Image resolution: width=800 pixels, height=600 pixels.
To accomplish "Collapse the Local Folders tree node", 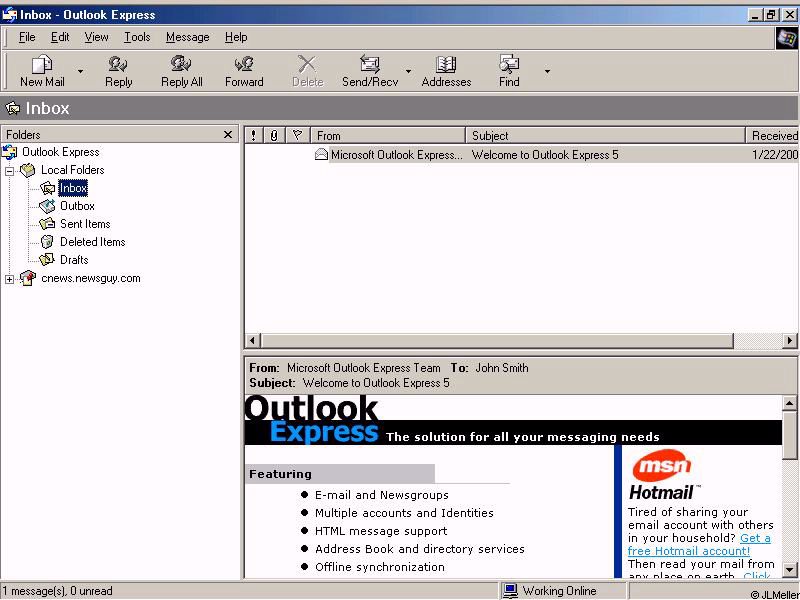I will pos(10,171).
